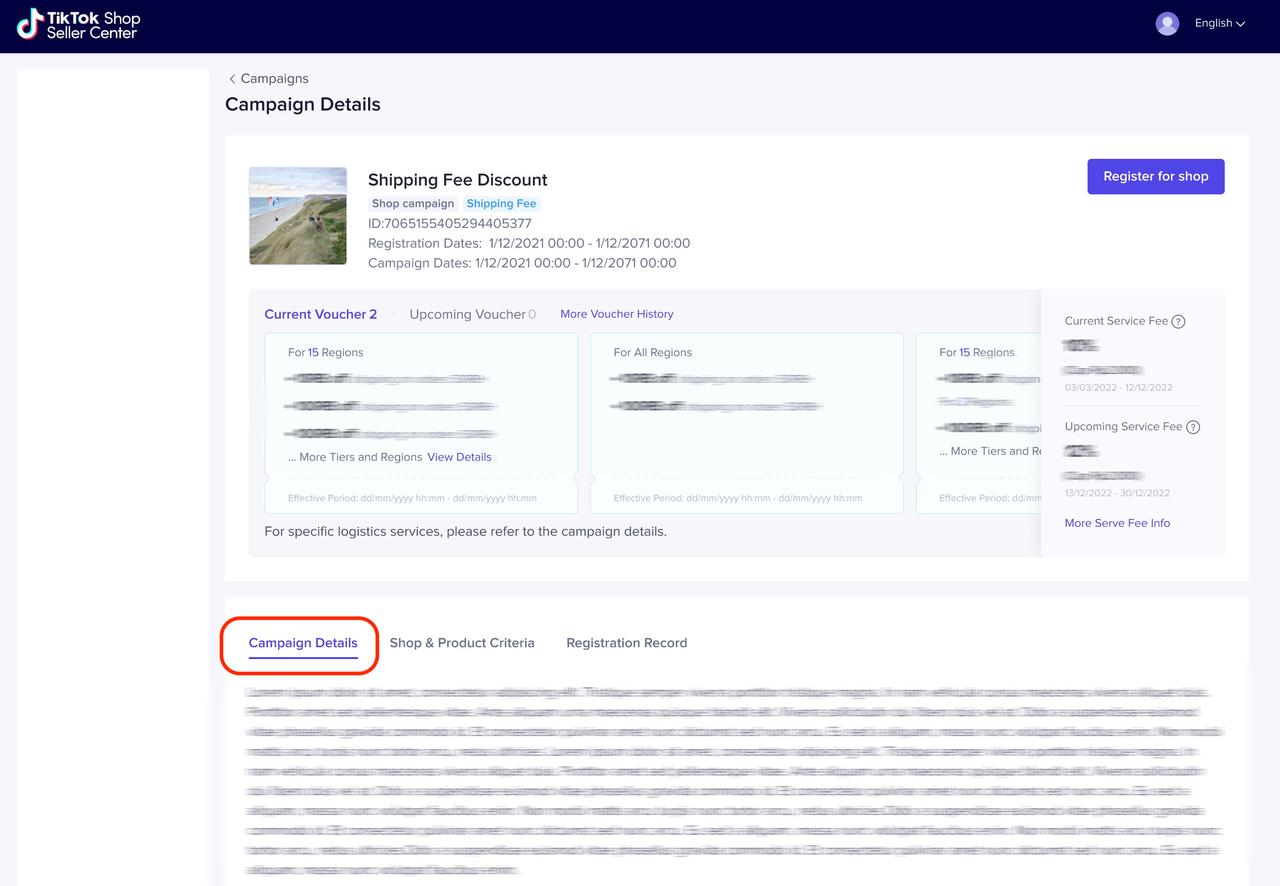Click the Upcoming Service Fee help icon

tap(1192, 427)
